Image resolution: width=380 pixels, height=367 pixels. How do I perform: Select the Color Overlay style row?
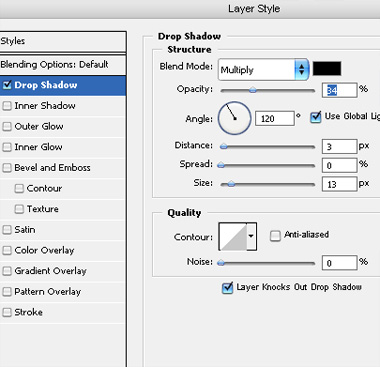(x=63, y=250)
